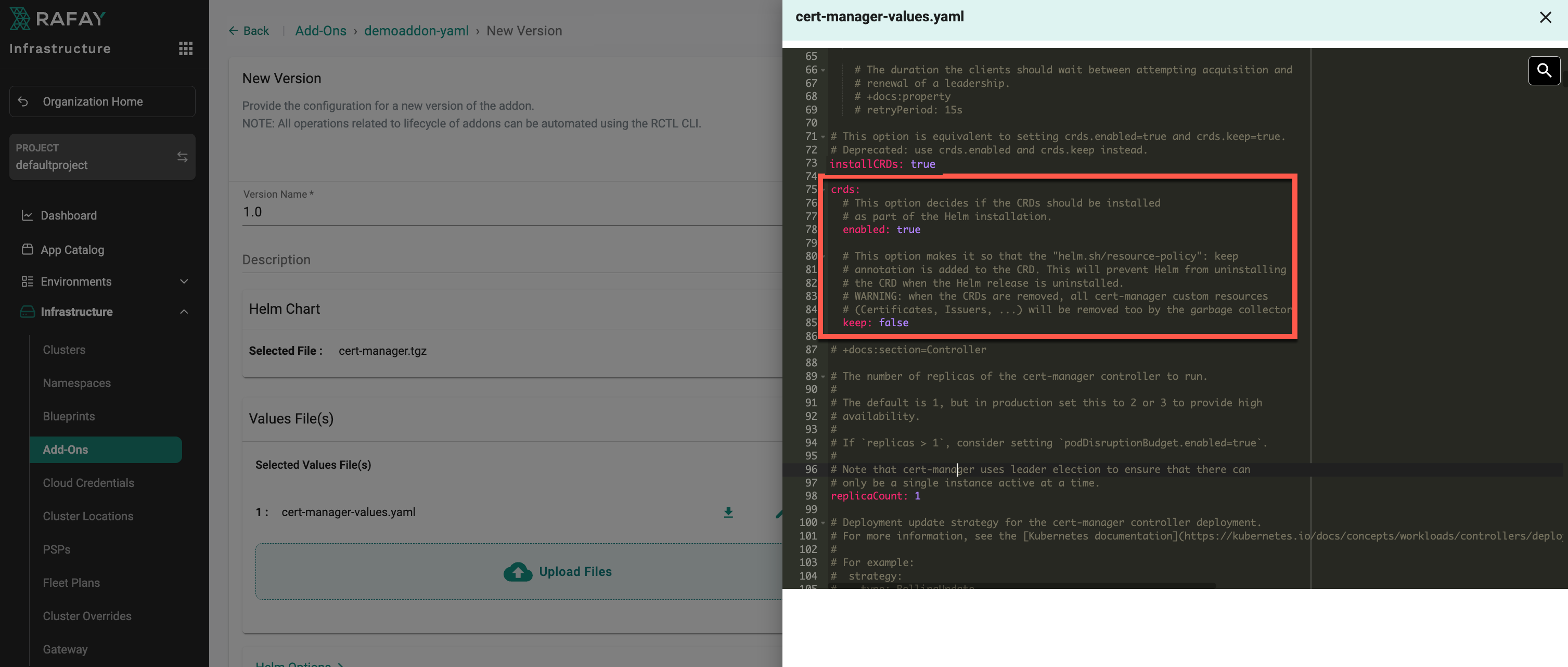Open Gateway in sidebar

pos(65,649)
